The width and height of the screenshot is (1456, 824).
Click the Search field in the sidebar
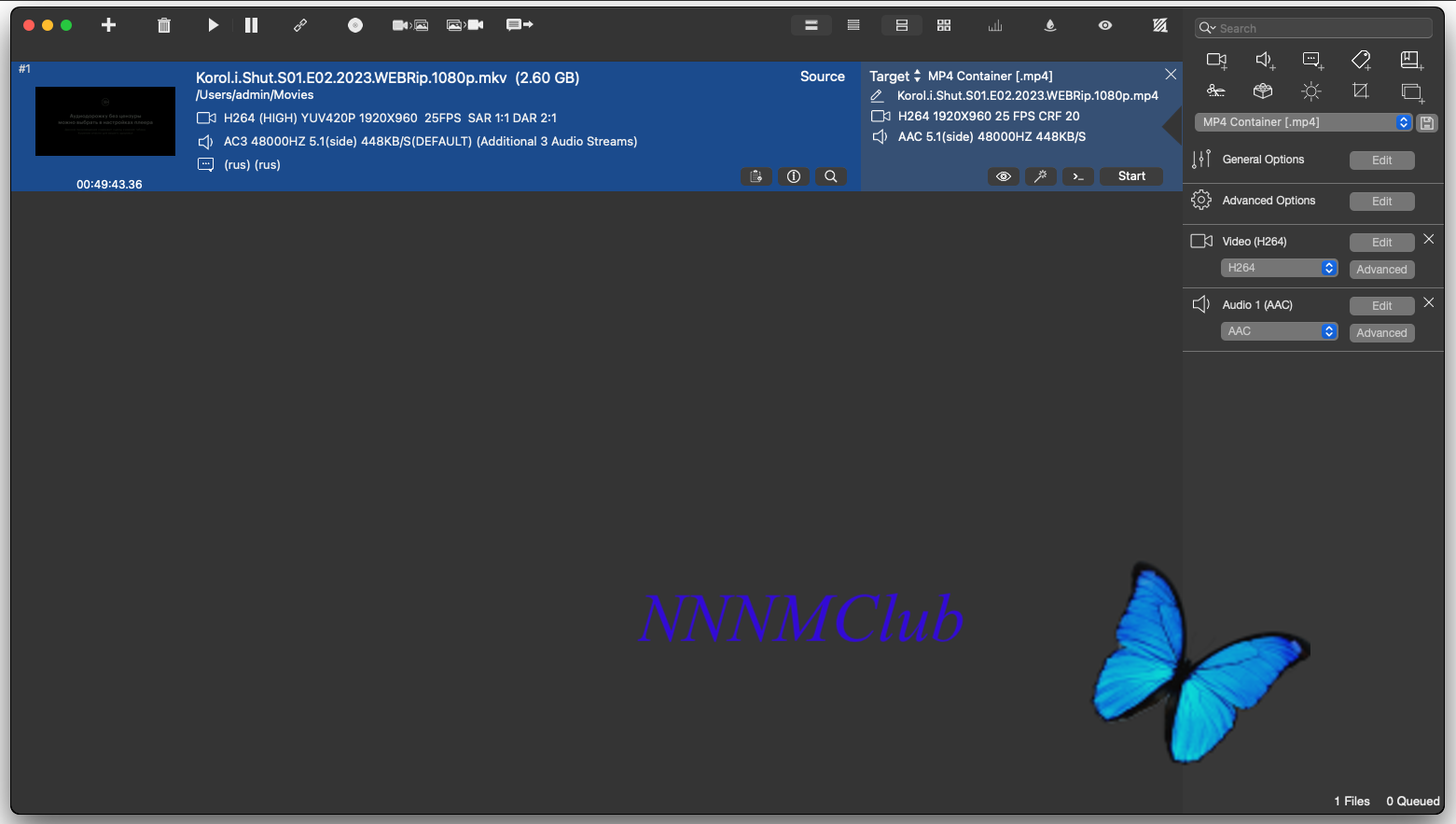[x=1313, y=28]
